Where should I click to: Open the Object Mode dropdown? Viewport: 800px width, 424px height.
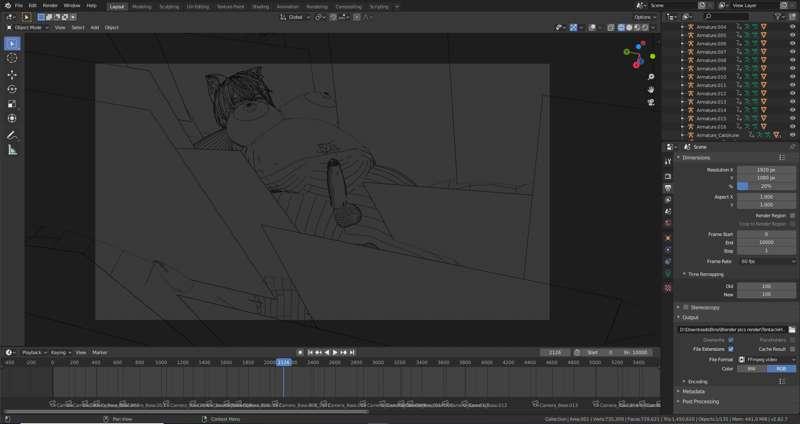[28, 28]
